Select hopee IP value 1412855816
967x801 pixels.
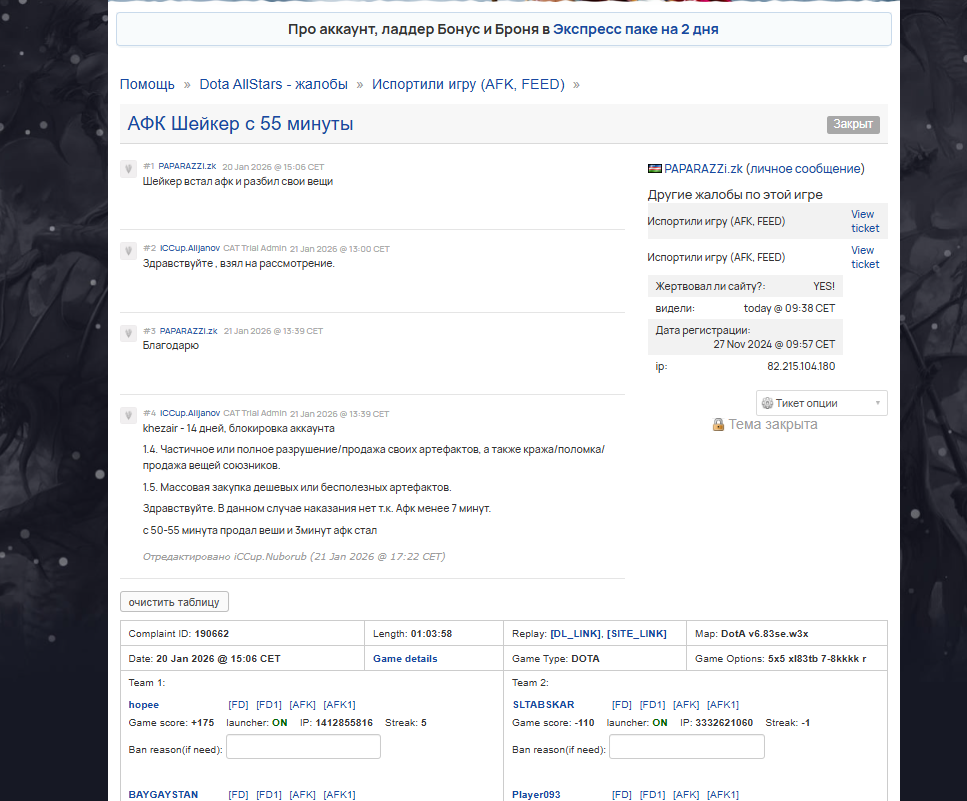344,723
